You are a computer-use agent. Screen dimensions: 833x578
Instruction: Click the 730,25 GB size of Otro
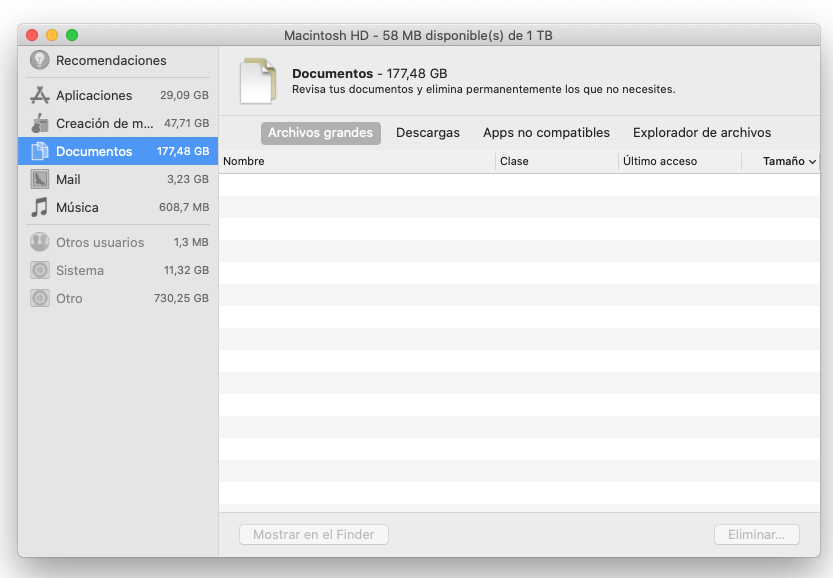(181, 299)
